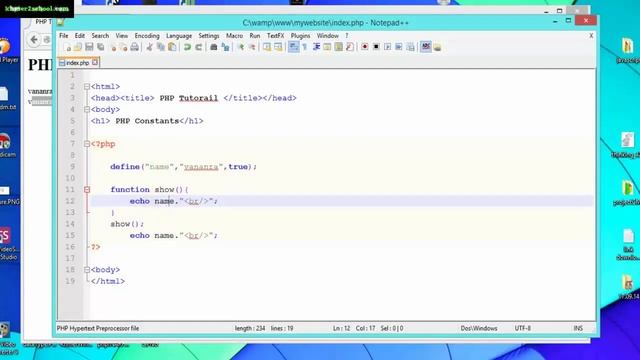The image size is (640, 360).
Task: Toggle synchronized vertical scrolling
Action: (x=267, y=47)
